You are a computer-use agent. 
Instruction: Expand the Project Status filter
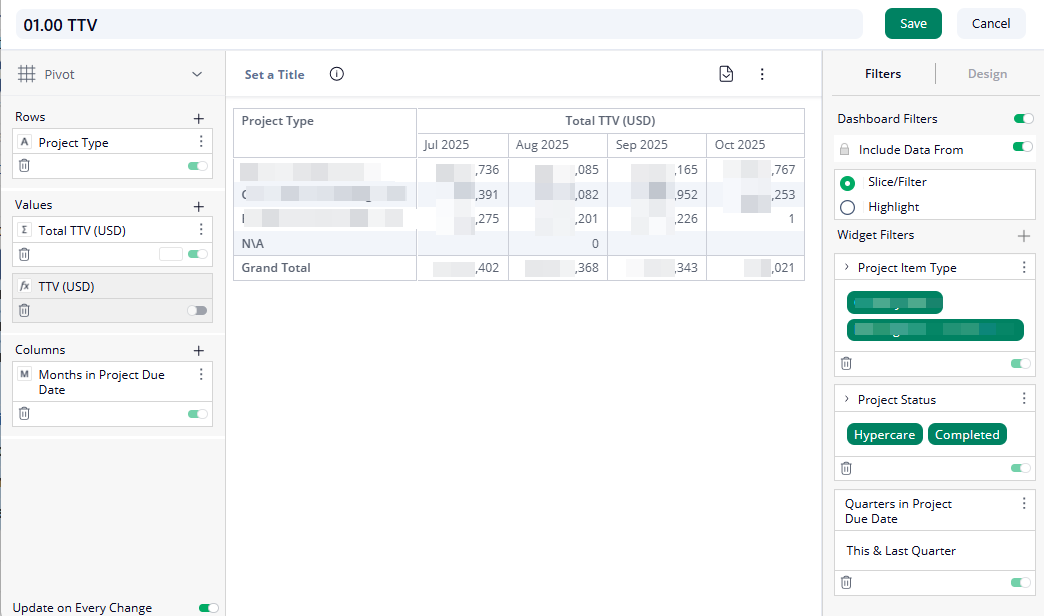[x=847, y=400]
